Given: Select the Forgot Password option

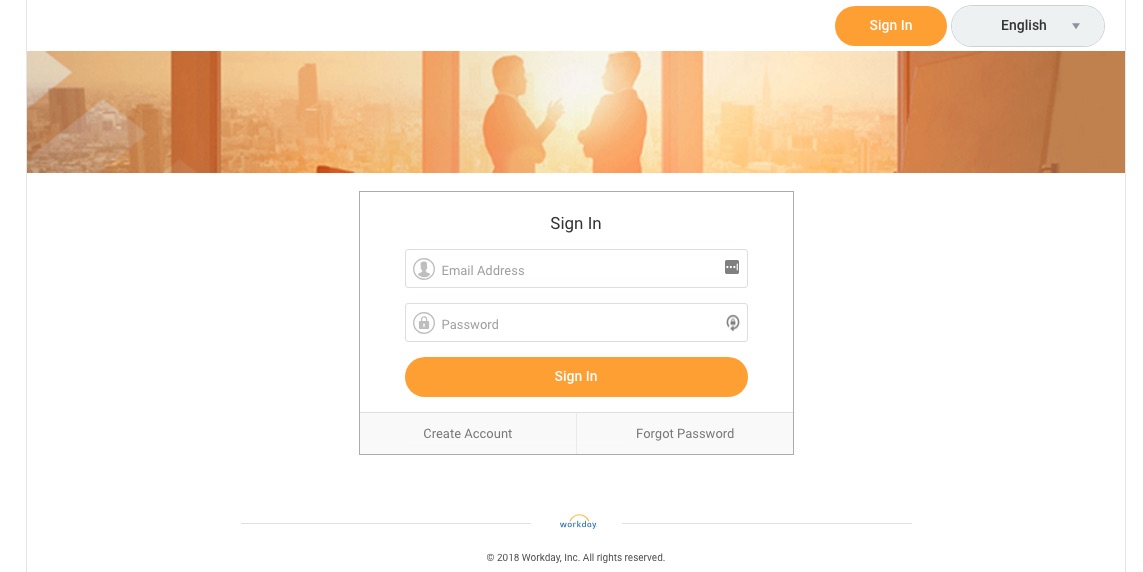Looking at the screenshot, I should tap(684, 434).
